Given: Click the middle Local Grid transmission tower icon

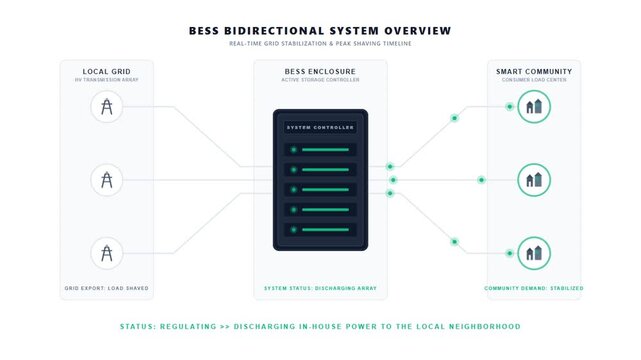Looking at the screenshot, I should pos(107,180).
